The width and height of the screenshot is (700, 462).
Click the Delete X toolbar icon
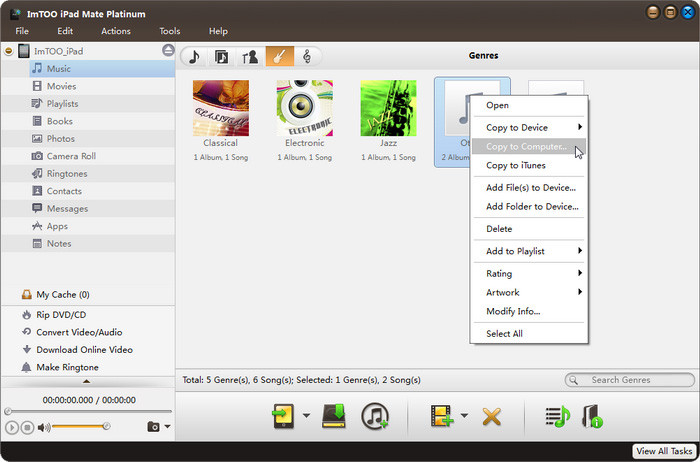pyautogui.click(x=492, y=417)
